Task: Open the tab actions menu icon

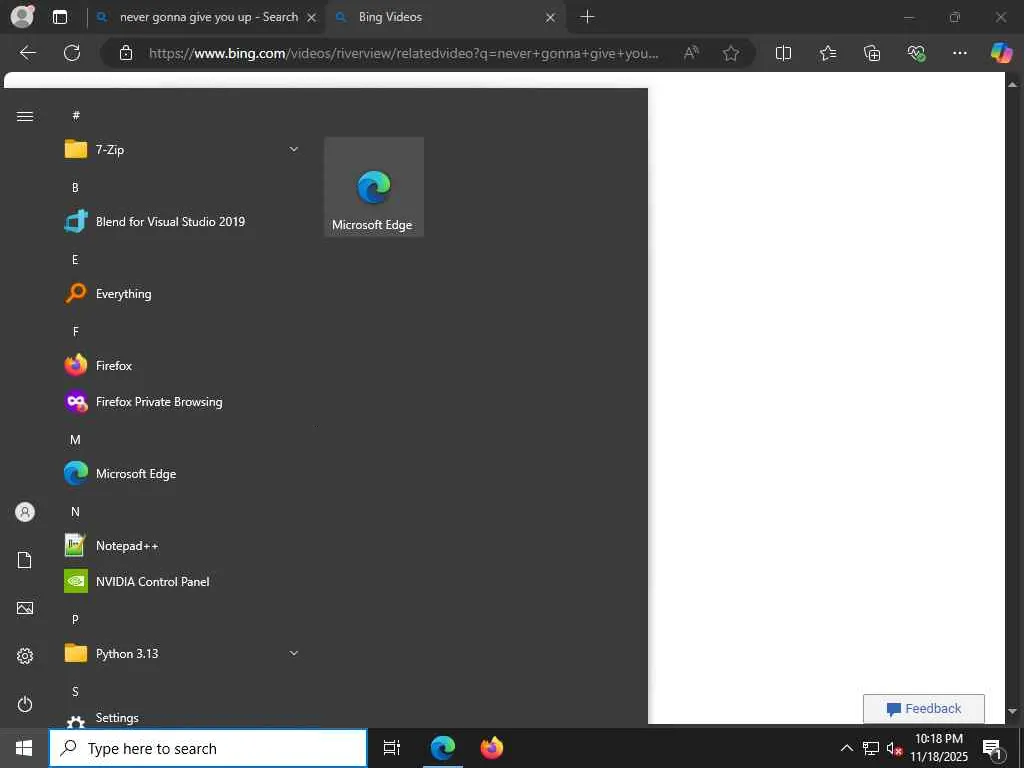Action: pos(60,17)
